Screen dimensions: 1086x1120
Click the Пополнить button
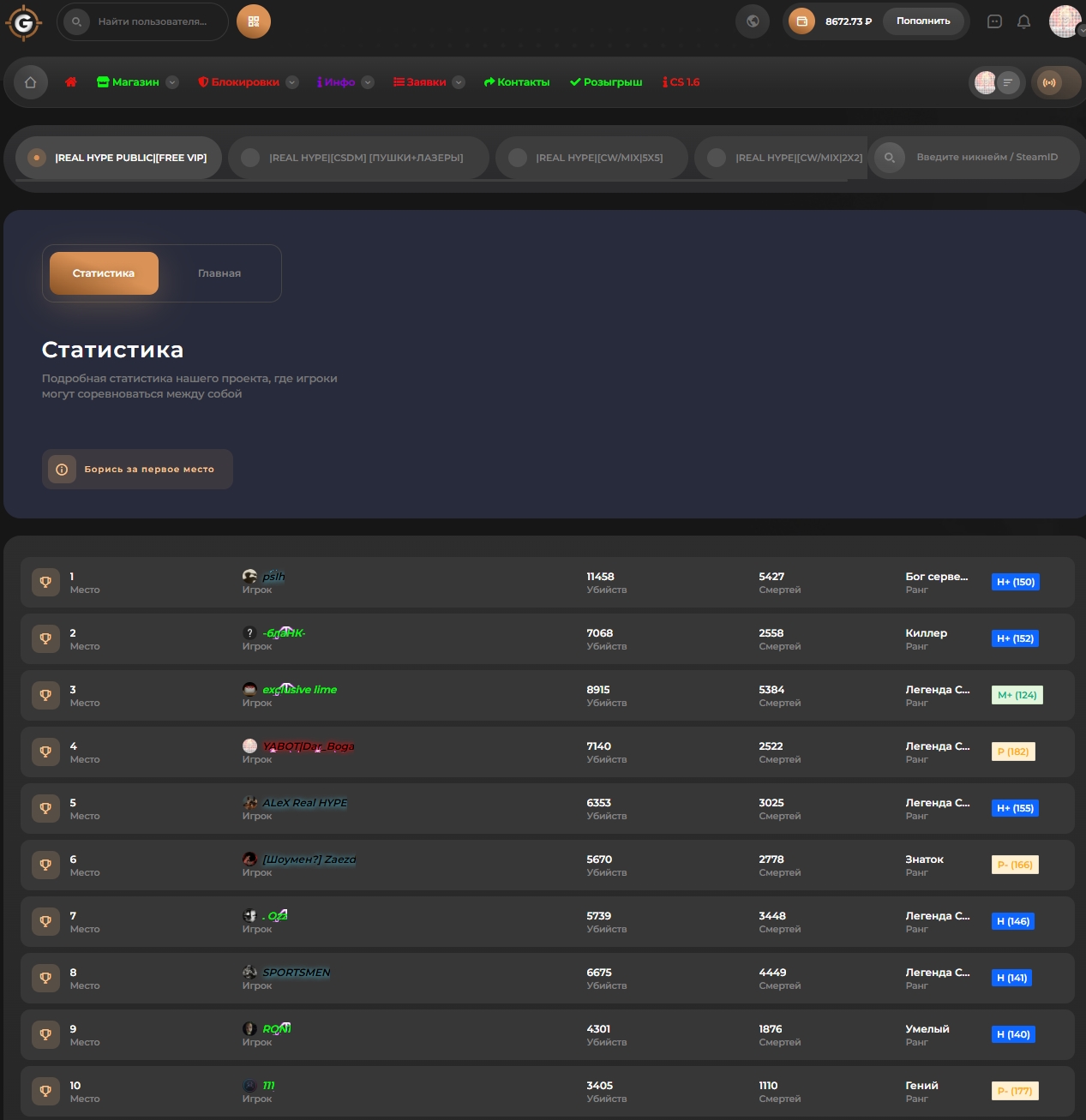(x=924, y=21)
